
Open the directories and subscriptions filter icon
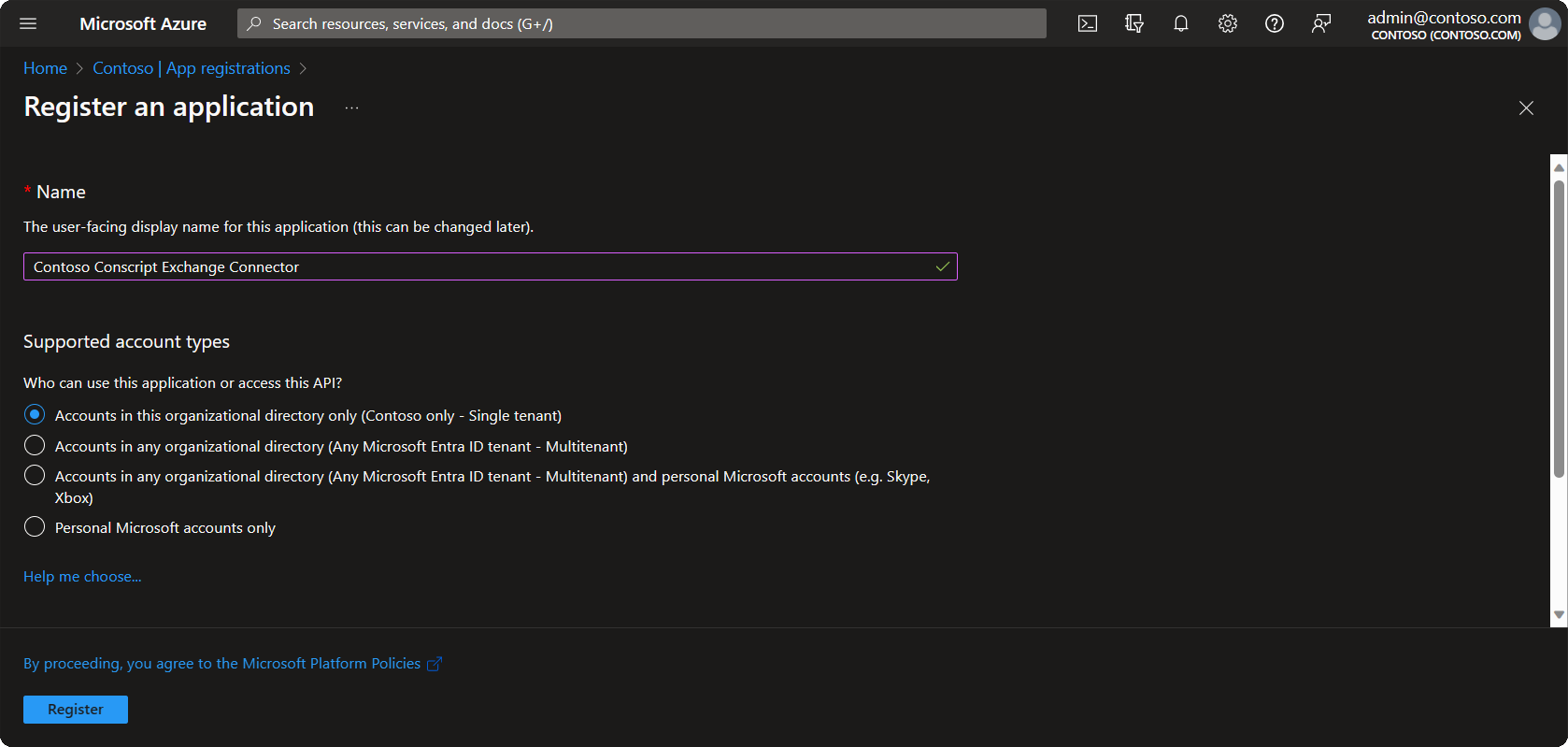1134,23
